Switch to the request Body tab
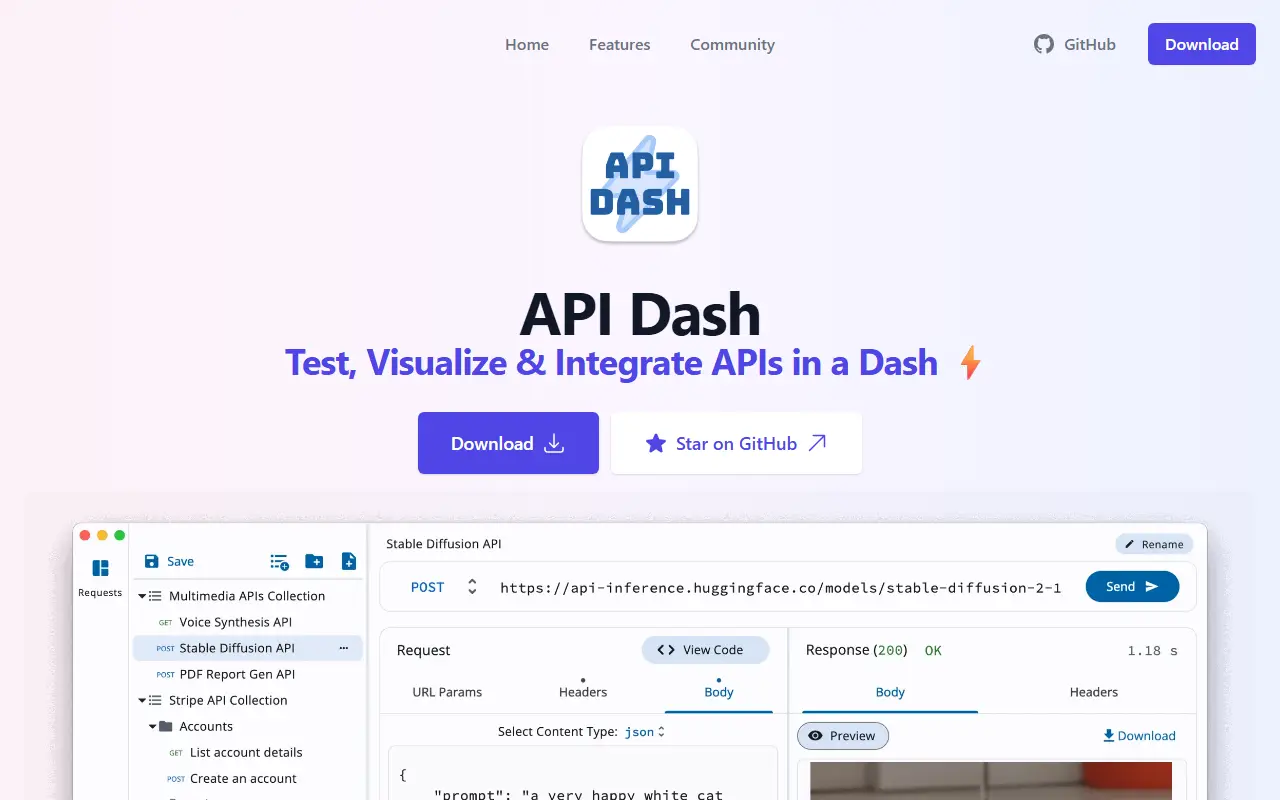The height and width of the screenshot is (800, 1280). (719, 692)
